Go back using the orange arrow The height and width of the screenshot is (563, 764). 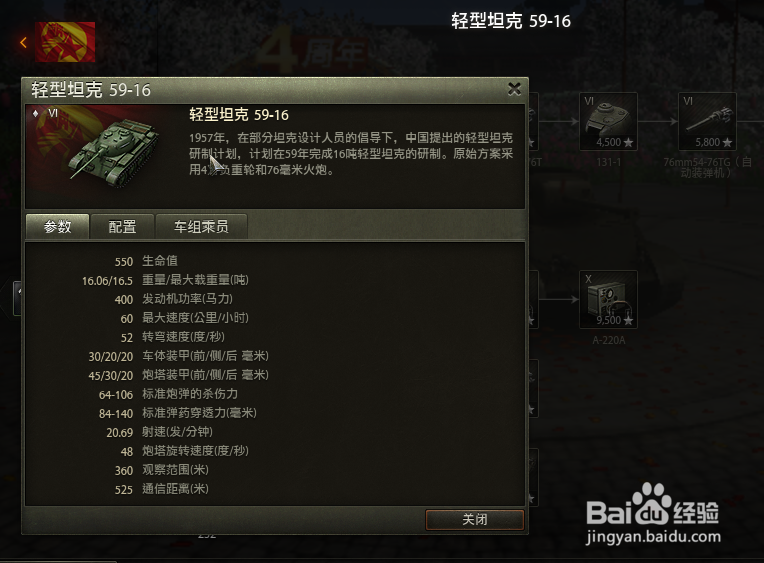(23, 43)
